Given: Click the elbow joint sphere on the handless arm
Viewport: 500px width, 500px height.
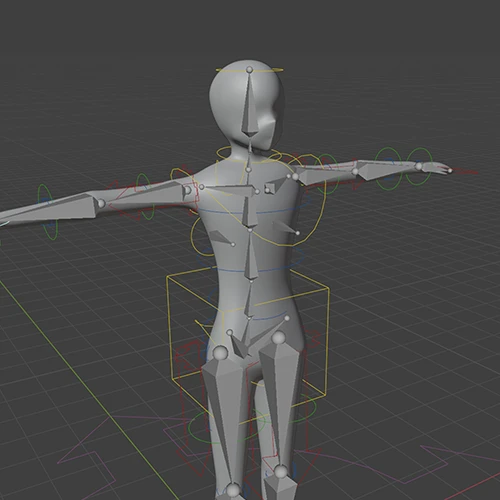Looking at the screenshot, I should pyautogui.click(x=102, y=203).
